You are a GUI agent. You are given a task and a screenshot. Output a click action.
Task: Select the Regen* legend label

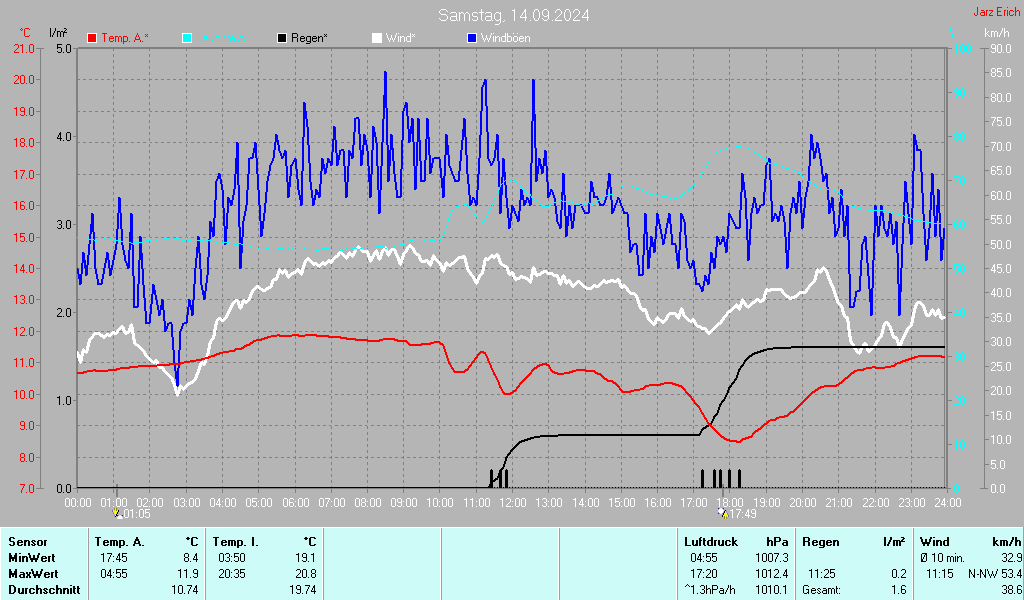[310, 38]
